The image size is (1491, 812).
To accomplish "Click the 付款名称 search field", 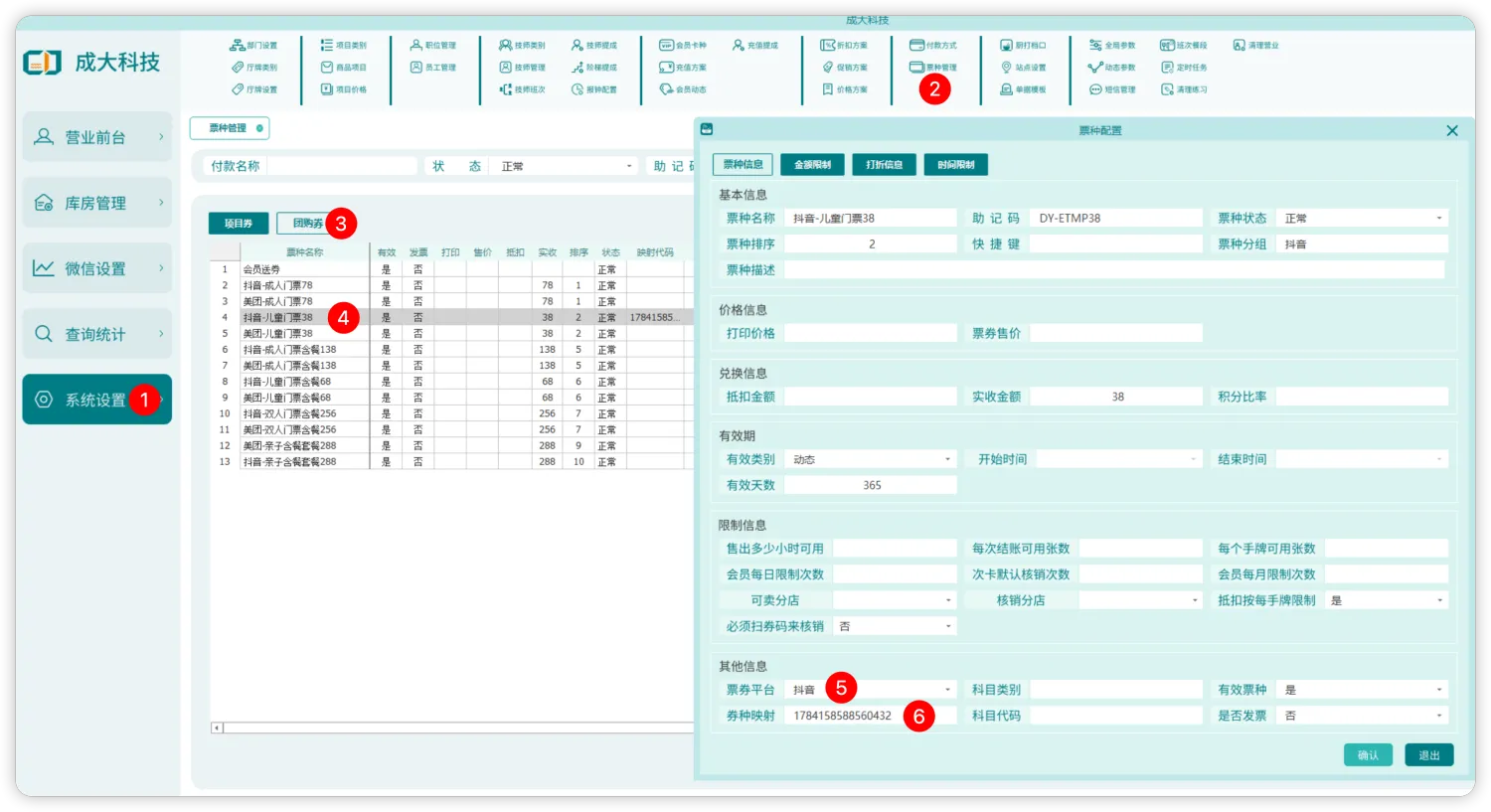I will 342,166.
